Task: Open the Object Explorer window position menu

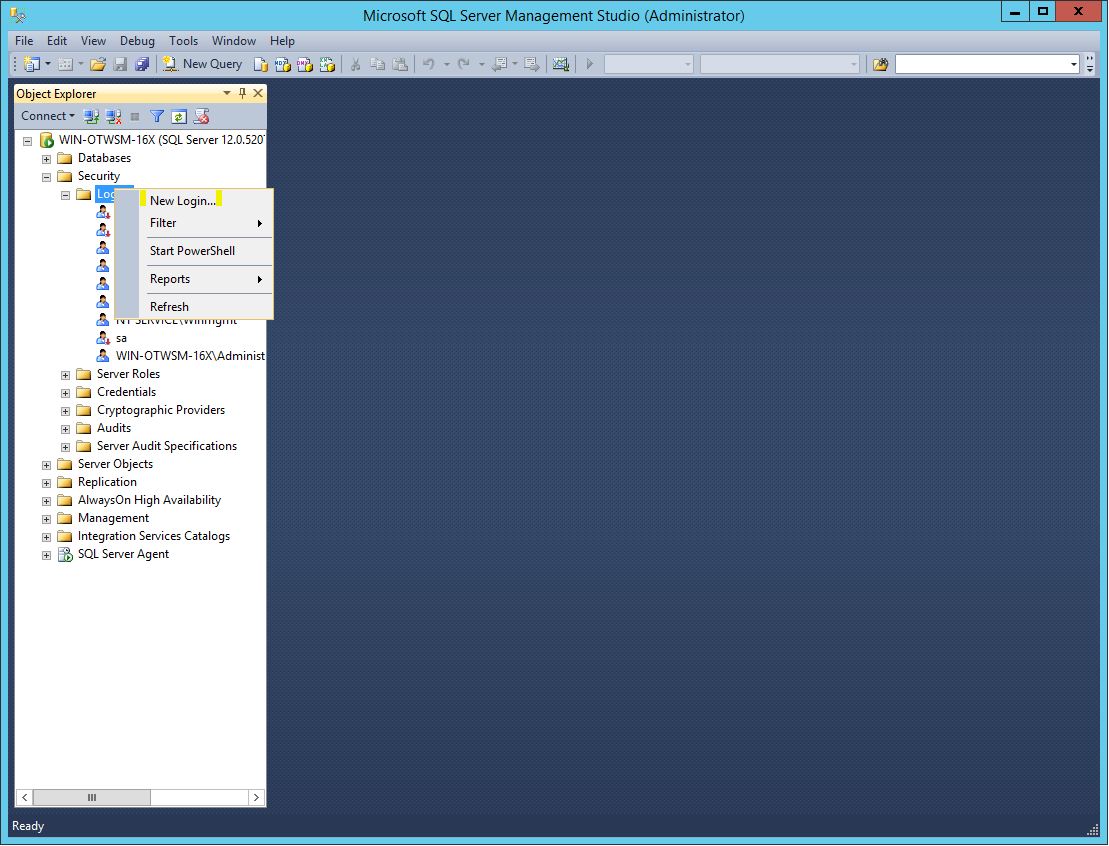Action: tap(227, 93)
